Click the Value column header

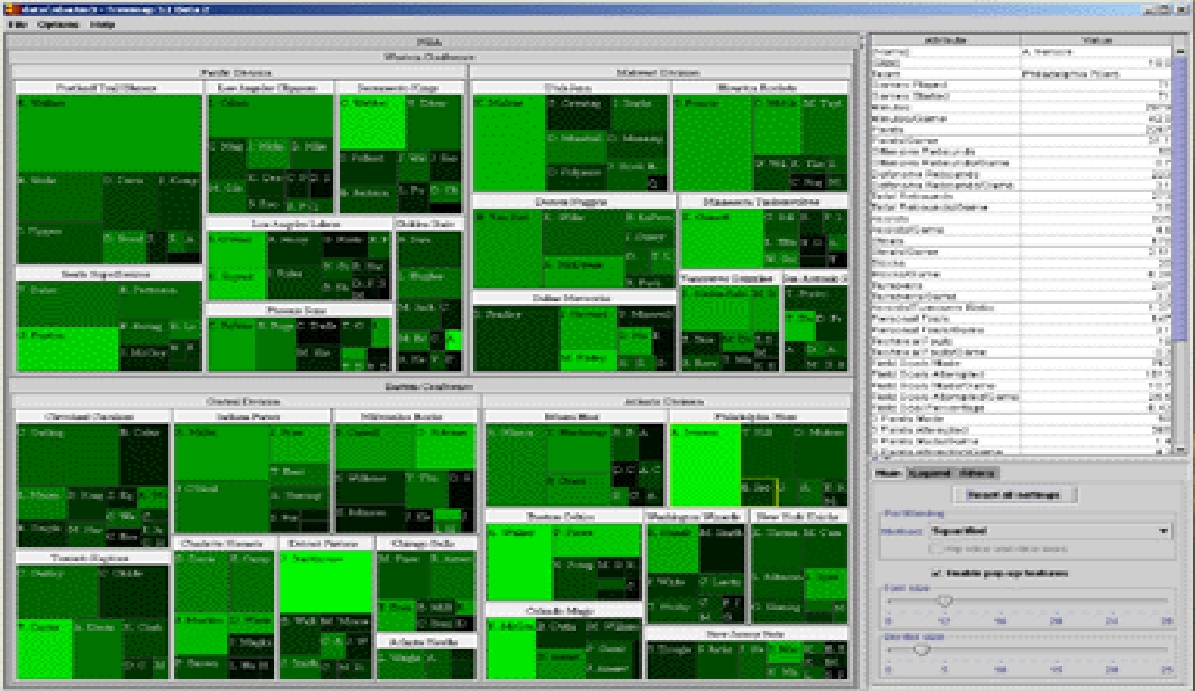coord(1097,40)
